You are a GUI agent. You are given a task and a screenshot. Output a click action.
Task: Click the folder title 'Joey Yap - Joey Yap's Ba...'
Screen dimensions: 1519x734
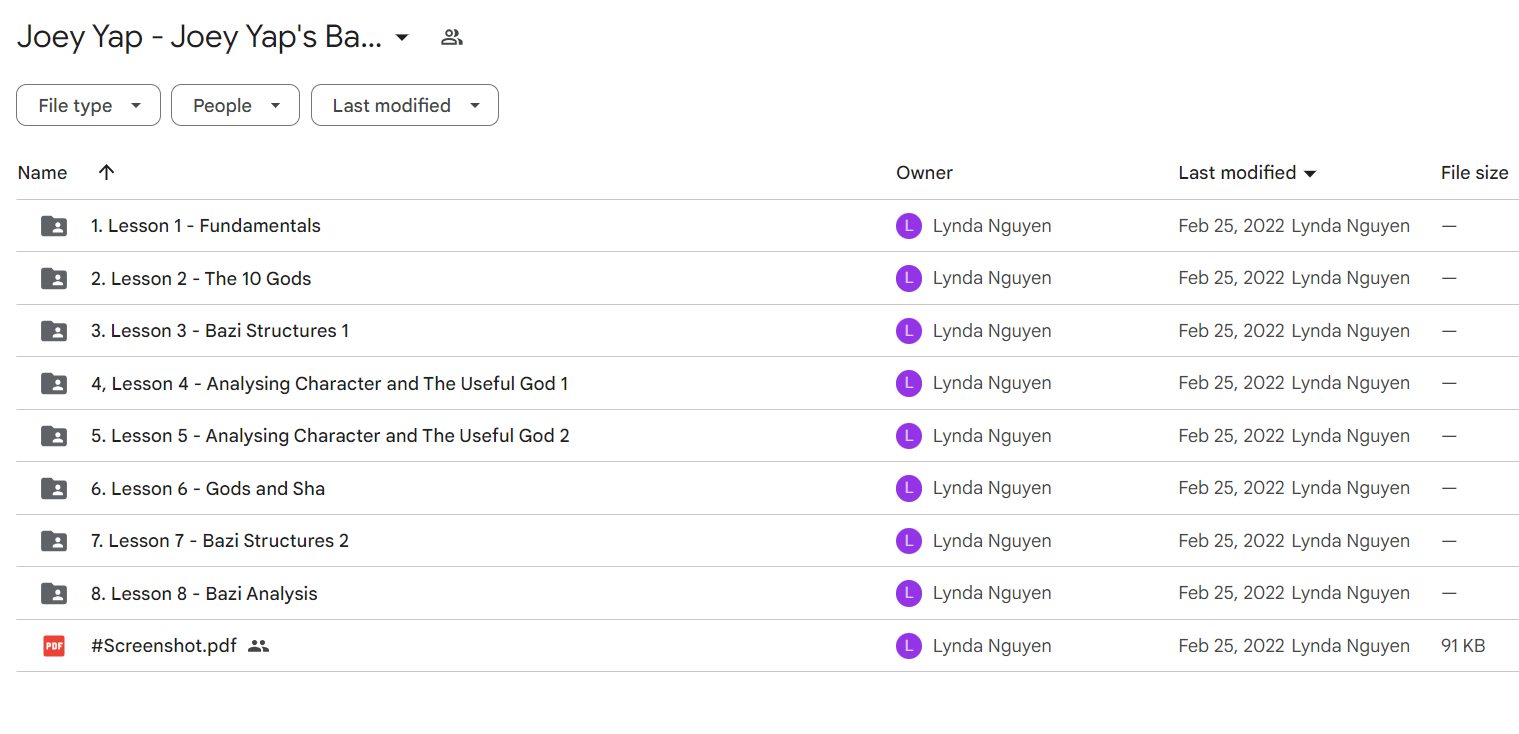(199, 38)
